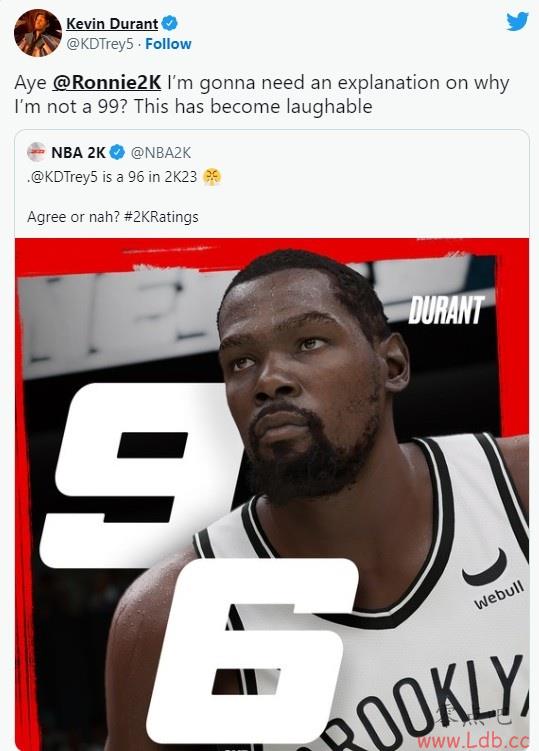Click the Webull sponsor logo on jersey

click(499, 595)
